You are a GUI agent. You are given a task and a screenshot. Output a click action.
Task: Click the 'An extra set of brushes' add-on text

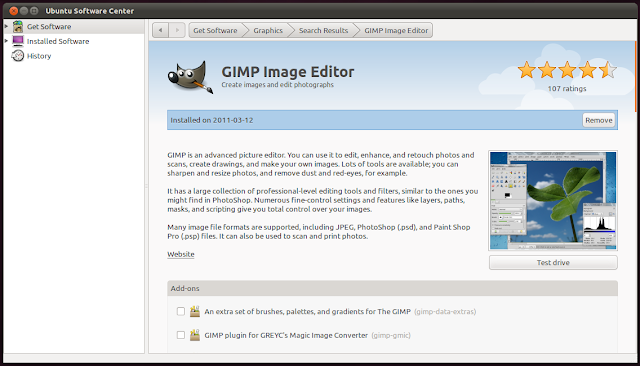tap(307, 311)
